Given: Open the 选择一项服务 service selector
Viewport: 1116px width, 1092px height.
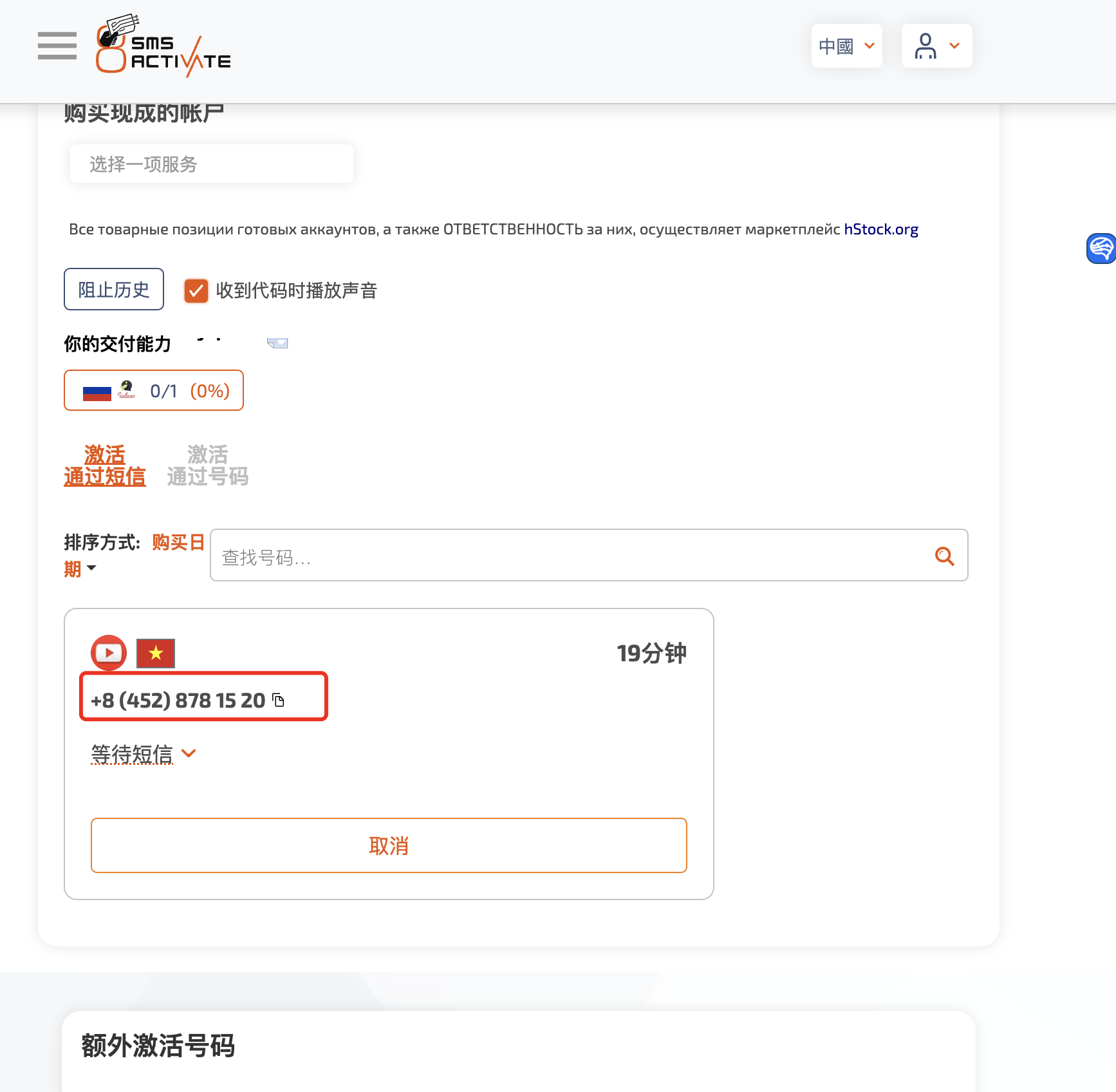Looking at the screenshot, I should tap(212, 164).
